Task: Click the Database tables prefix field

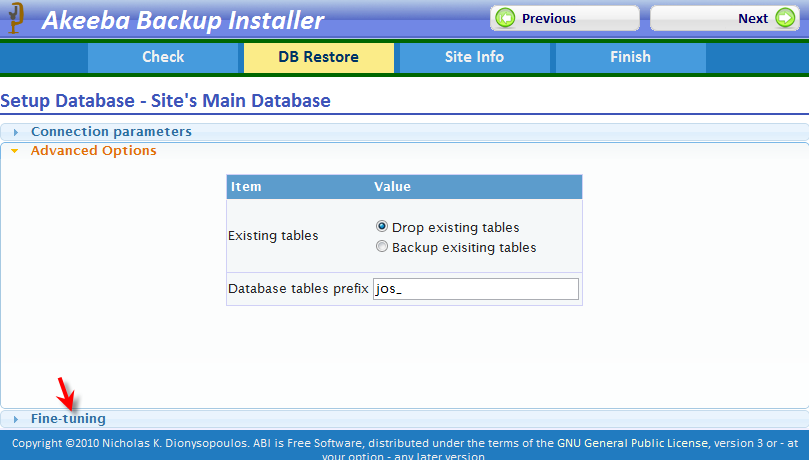Action: point(476,289)
